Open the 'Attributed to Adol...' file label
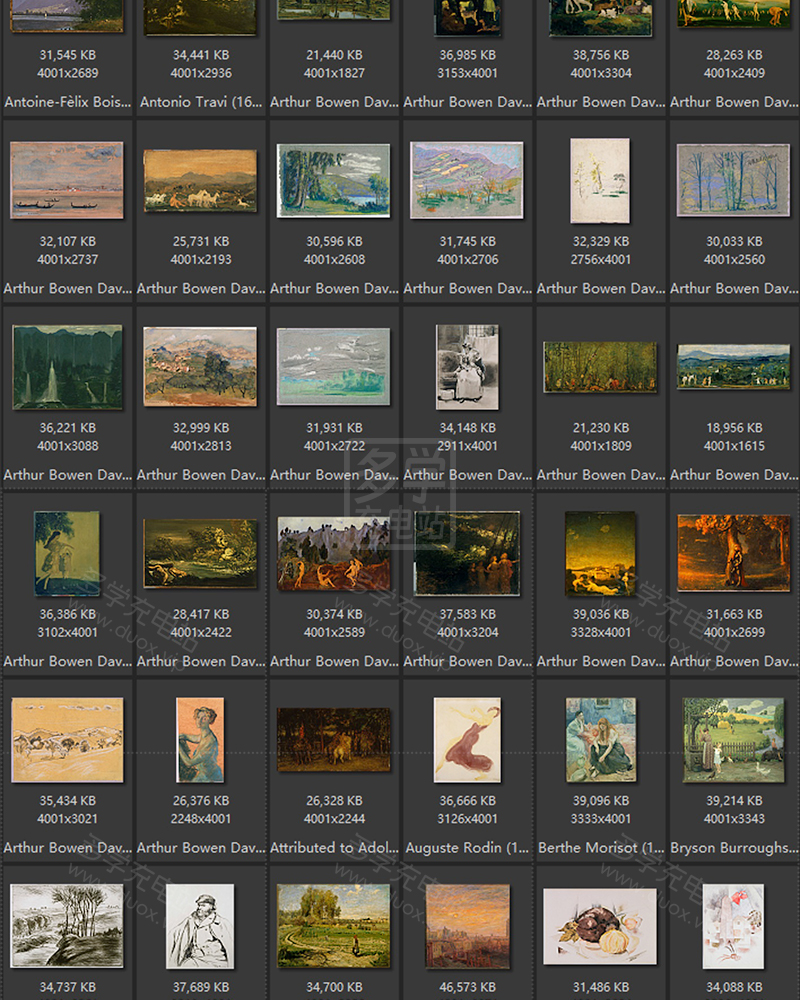This screenshot has width=800, height=1000. click(334, 847)
